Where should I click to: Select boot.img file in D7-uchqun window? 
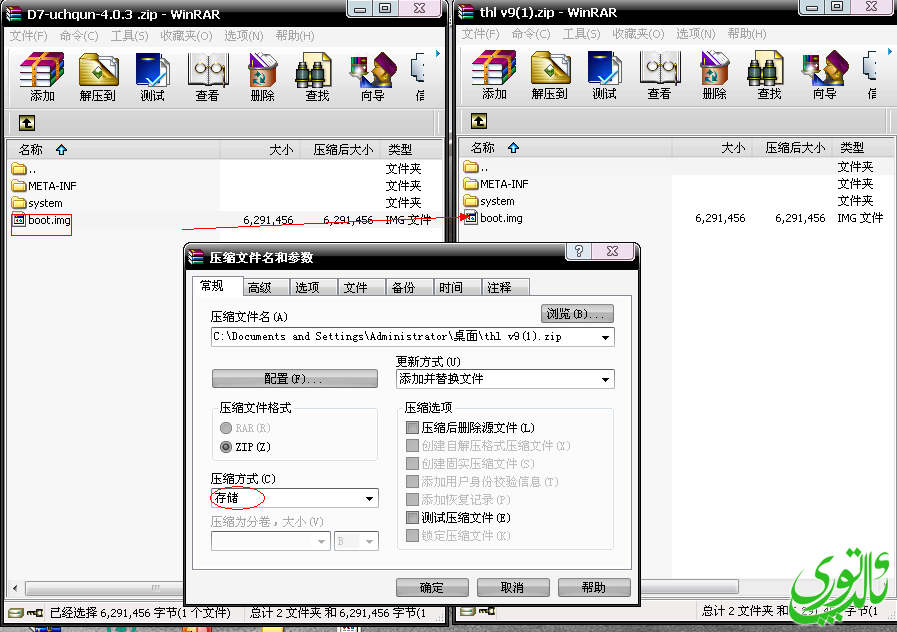(x=42, y=220)
